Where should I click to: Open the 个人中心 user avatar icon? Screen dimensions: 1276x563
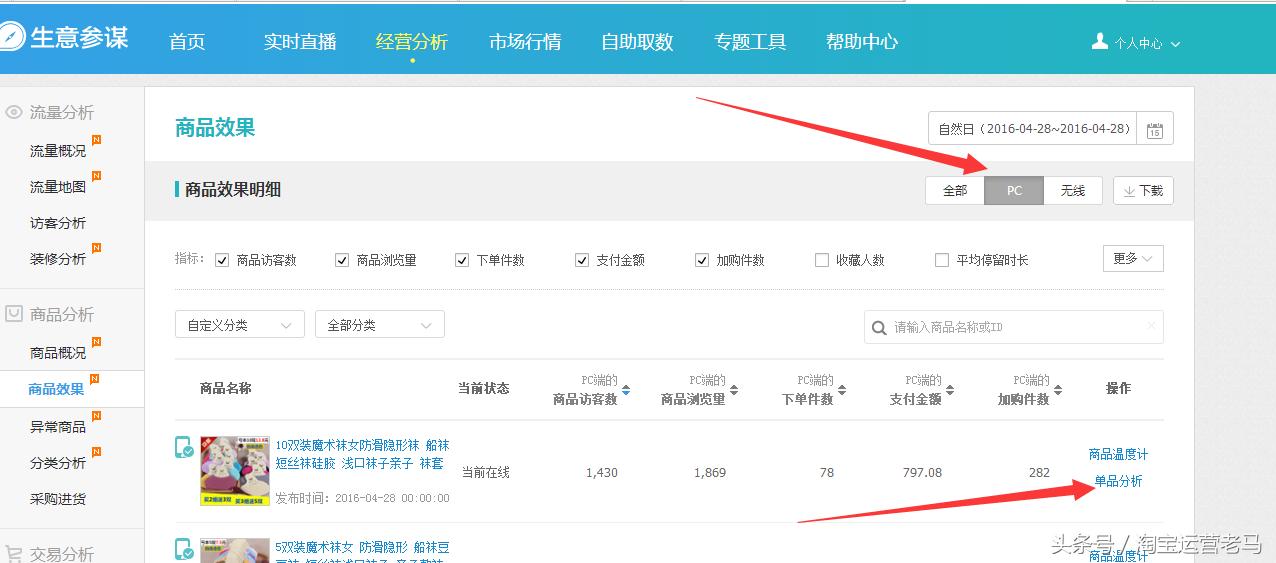pyautogui.click(x=1100, y=42)
